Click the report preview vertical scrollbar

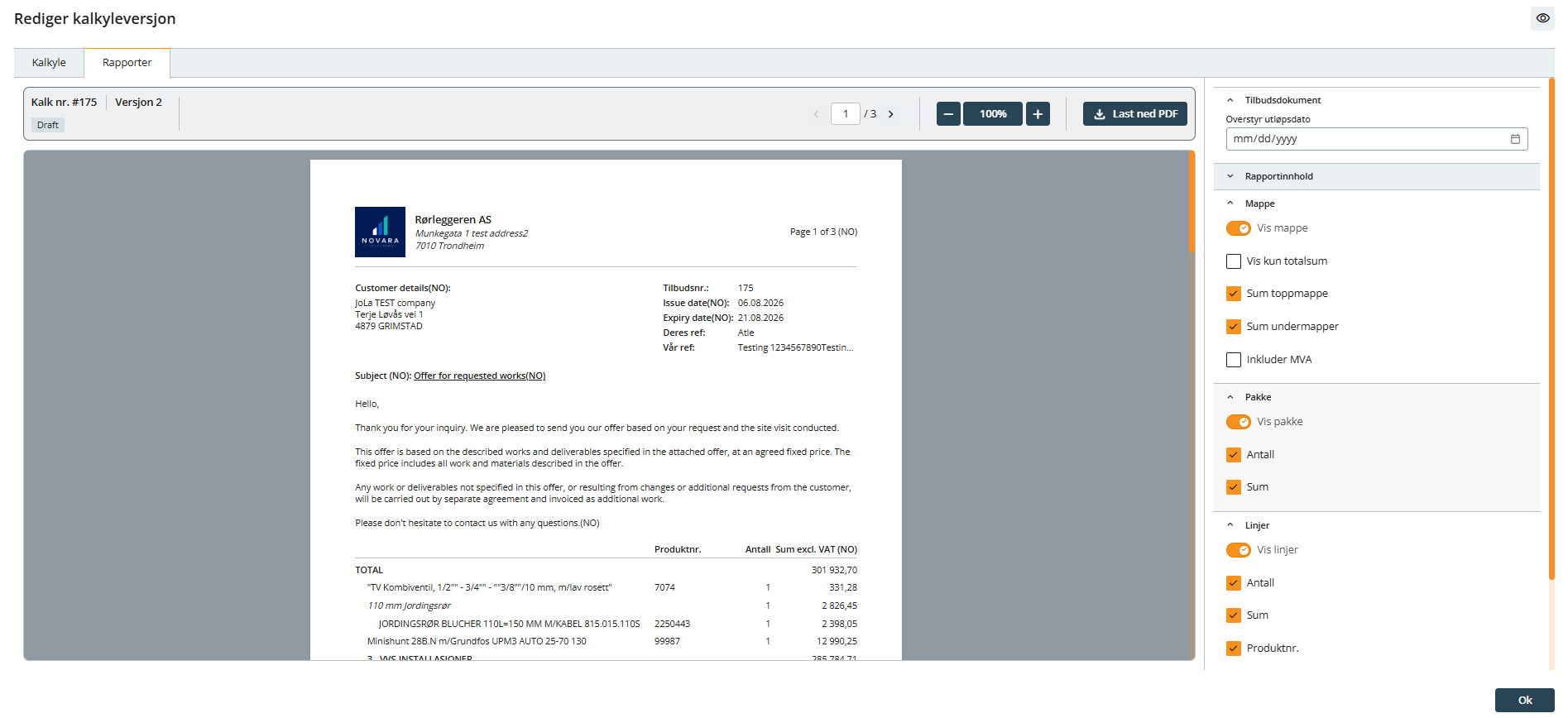click(x=1192, y=202)
